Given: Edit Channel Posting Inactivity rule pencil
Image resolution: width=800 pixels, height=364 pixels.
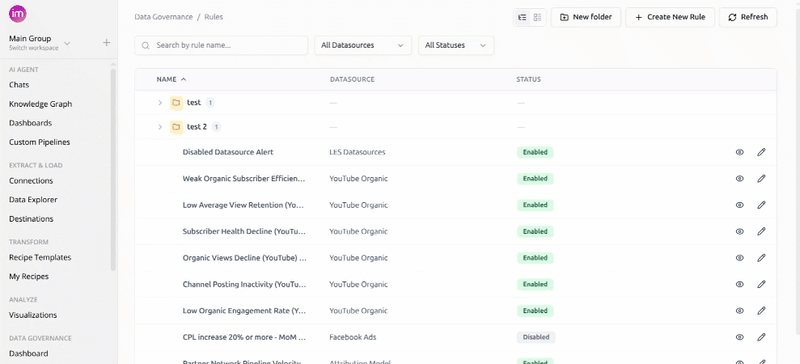Looking at the screenshot, I should pyautogui.click(x=761, y=284).
